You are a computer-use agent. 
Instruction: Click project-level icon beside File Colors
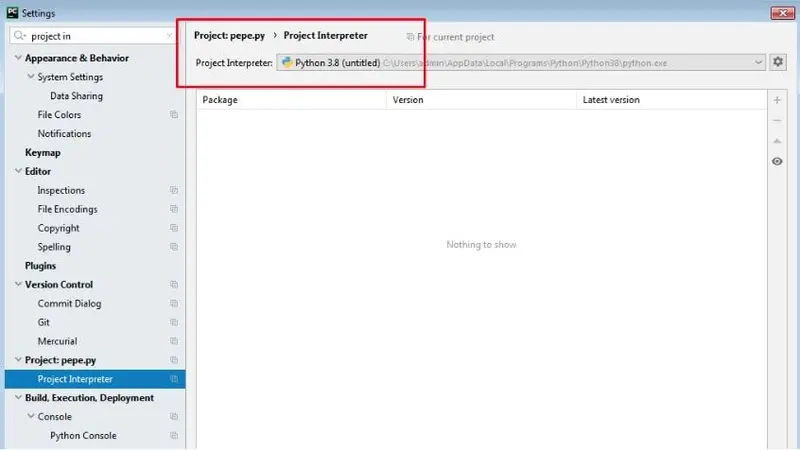pos(174,115)
